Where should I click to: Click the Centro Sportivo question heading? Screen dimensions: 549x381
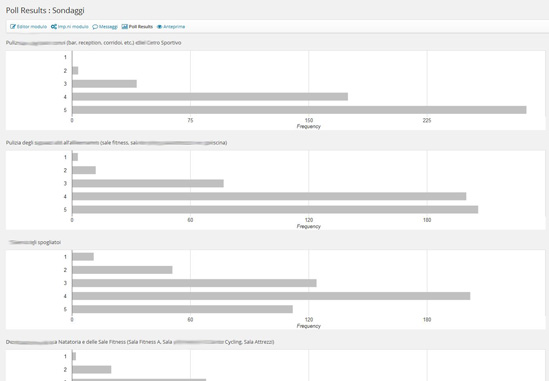click(93, 43)
